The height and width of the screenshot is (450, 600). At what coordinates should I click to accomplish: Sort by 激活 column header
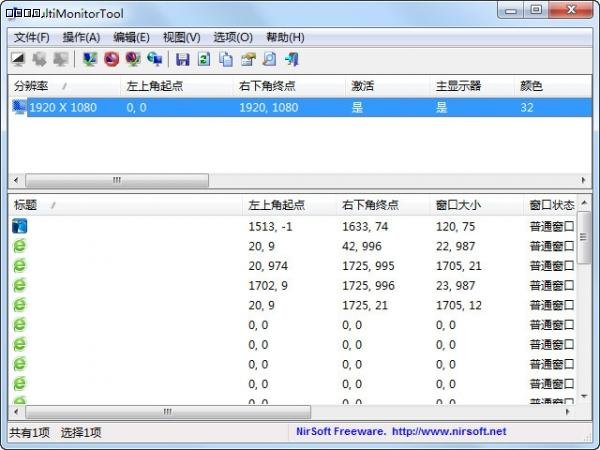tap(387, 86)
